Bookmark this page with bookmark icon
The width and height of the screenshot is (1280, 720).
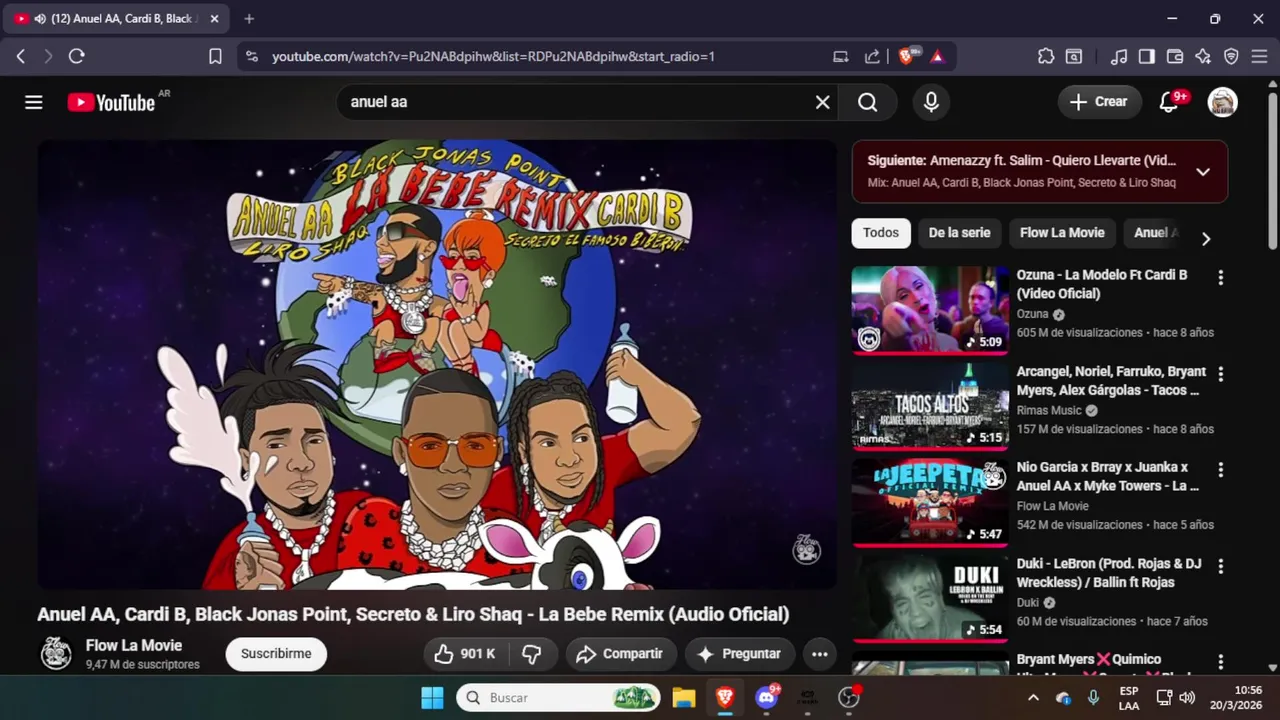point(215,57)
